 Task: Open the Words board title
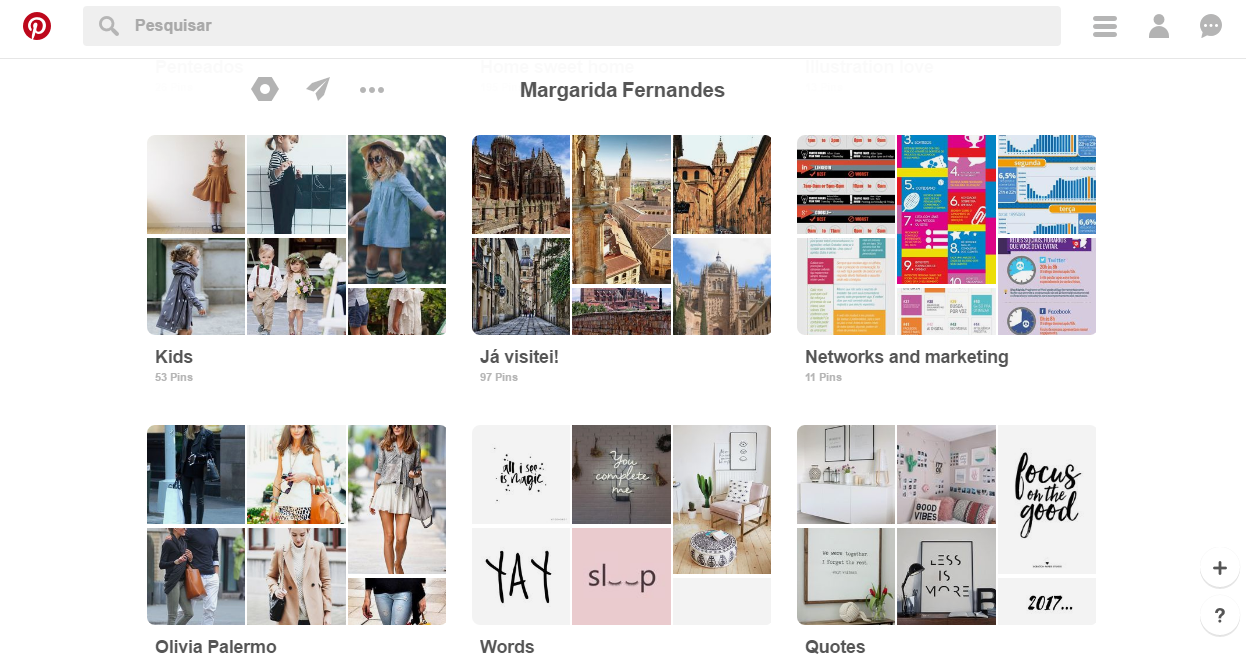coord(507,647)
